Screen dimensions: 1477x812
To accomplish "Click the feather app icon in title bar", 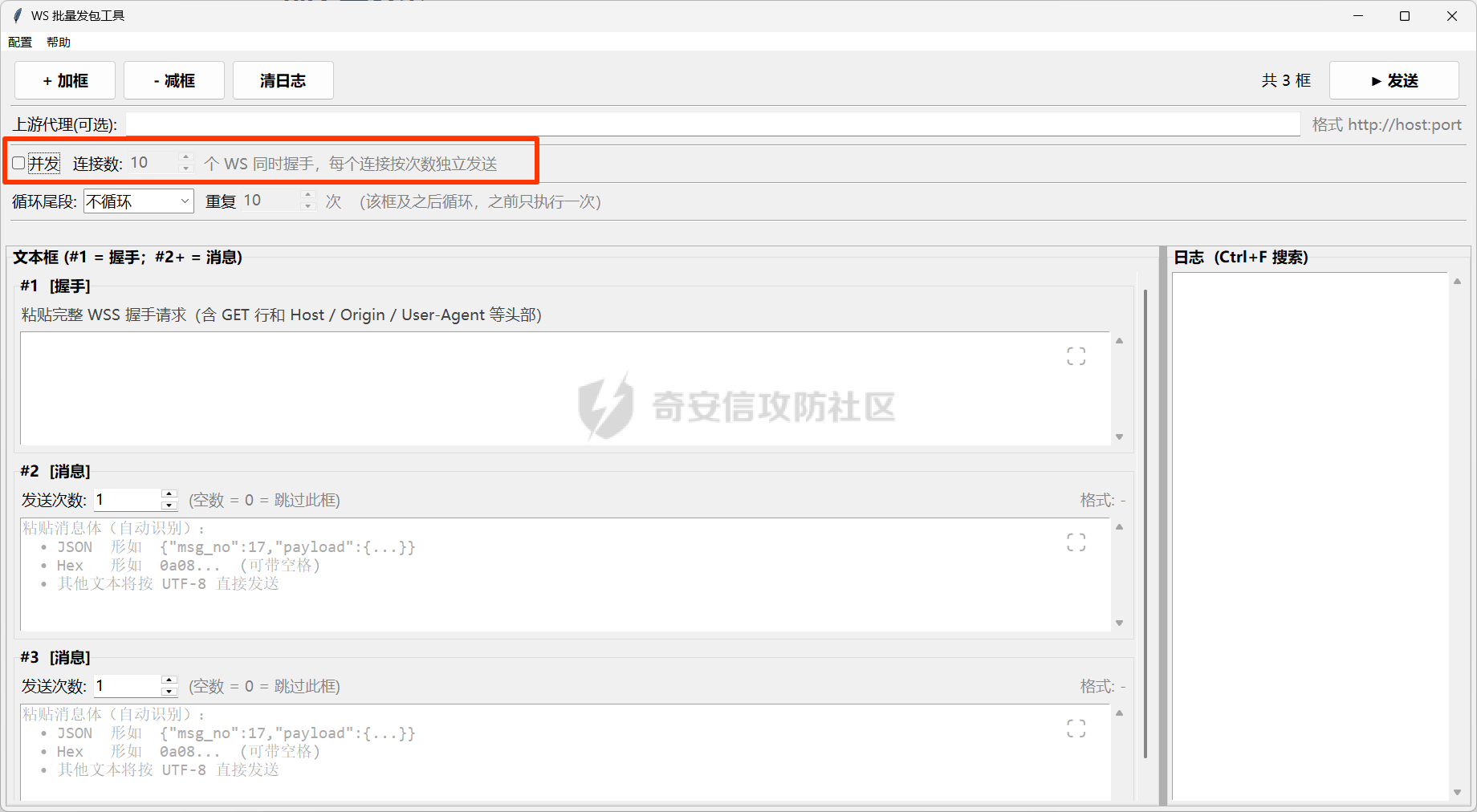I will (18, 15).
